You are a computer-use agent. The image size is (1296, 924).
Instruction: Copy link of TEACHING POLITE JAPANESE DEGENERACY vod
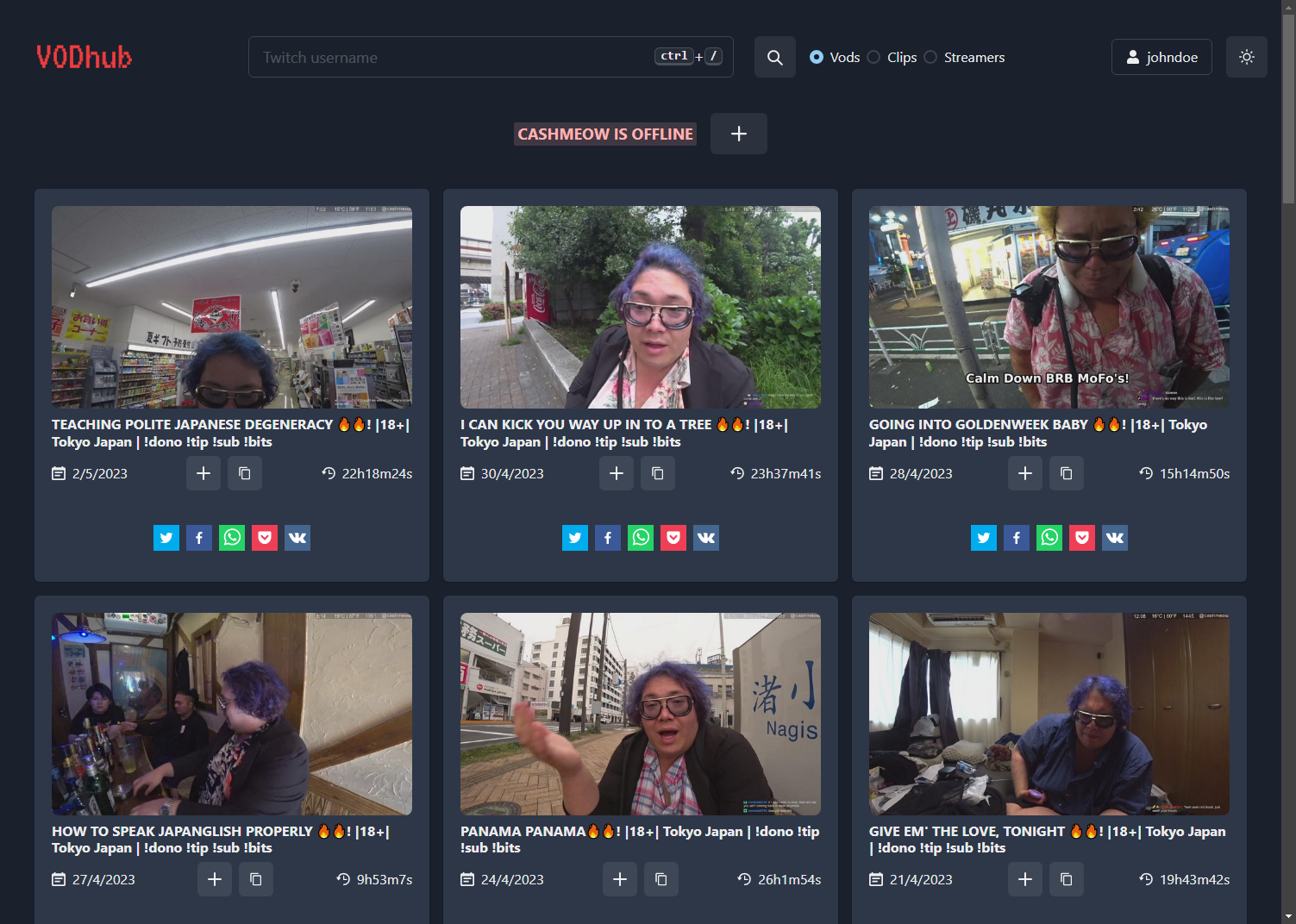[245, 473]
